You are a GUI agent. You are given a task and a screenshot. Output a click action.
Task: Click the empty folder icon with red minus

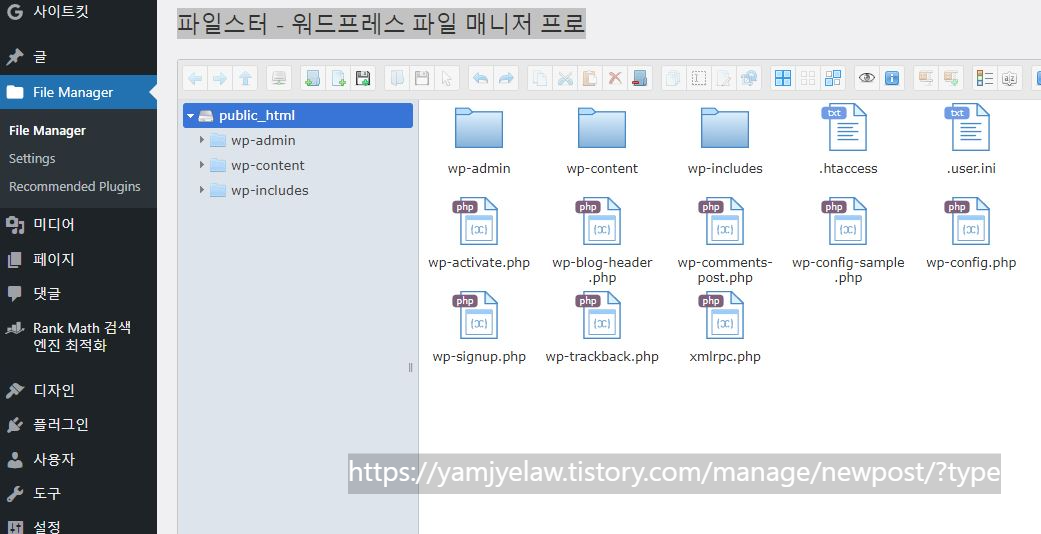point(639,78)
